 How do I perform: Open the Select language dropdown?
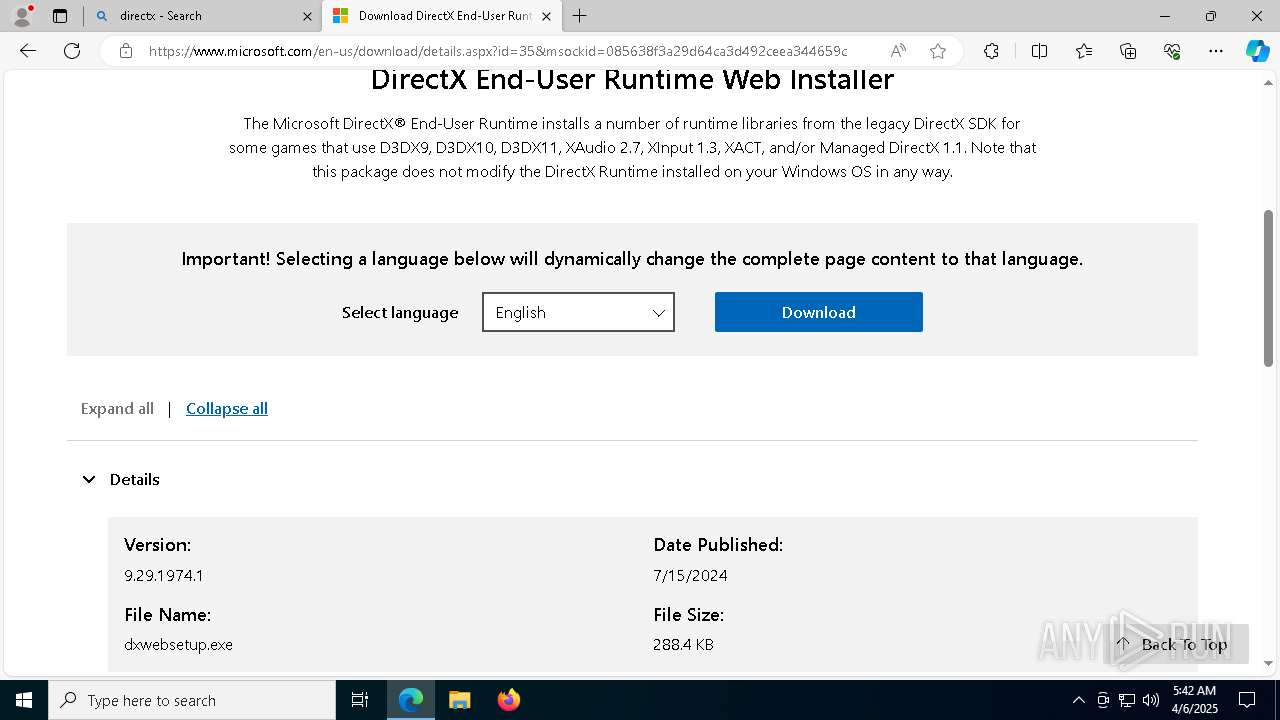(x=578, y=312)
